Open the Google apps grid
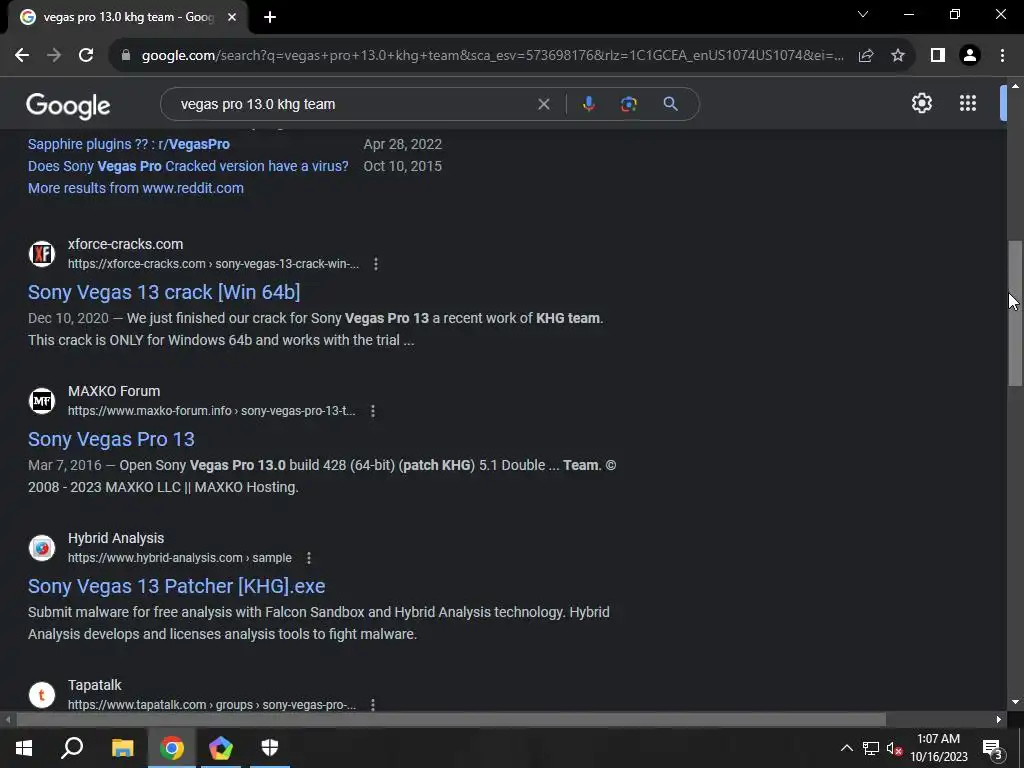This screenshot has height=768, width=1024. click(x=968, y=103)
